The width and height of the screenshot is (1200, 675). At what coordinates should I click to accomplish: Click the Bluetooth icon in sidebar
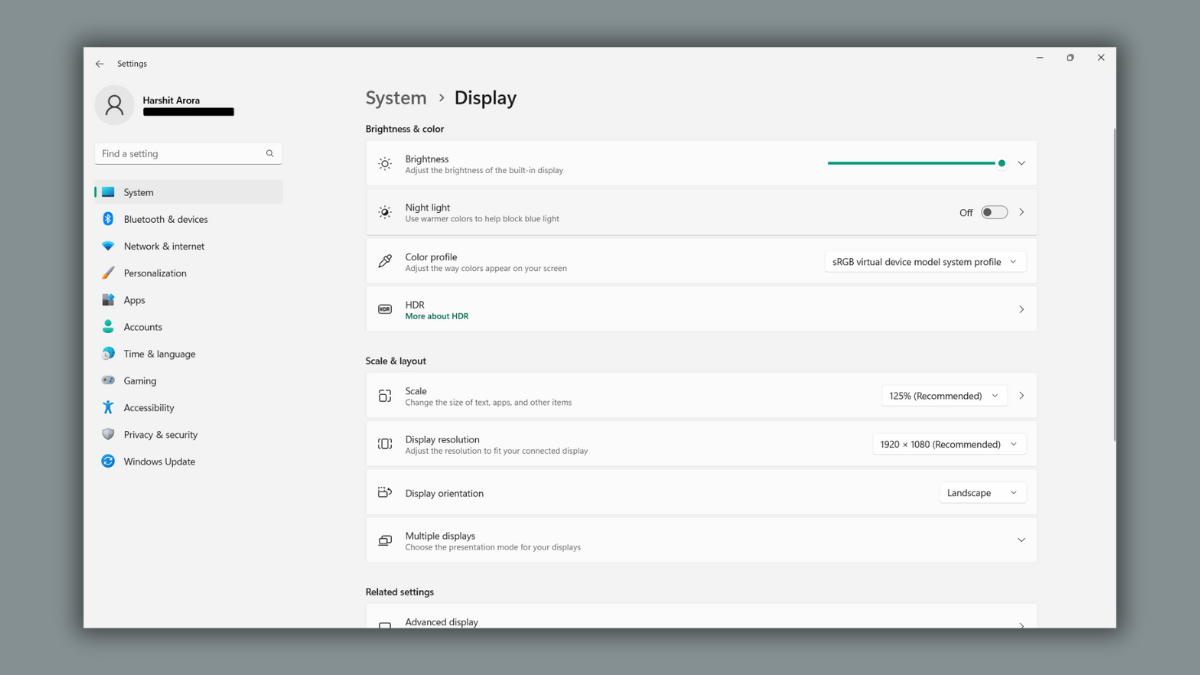[108, 219]
